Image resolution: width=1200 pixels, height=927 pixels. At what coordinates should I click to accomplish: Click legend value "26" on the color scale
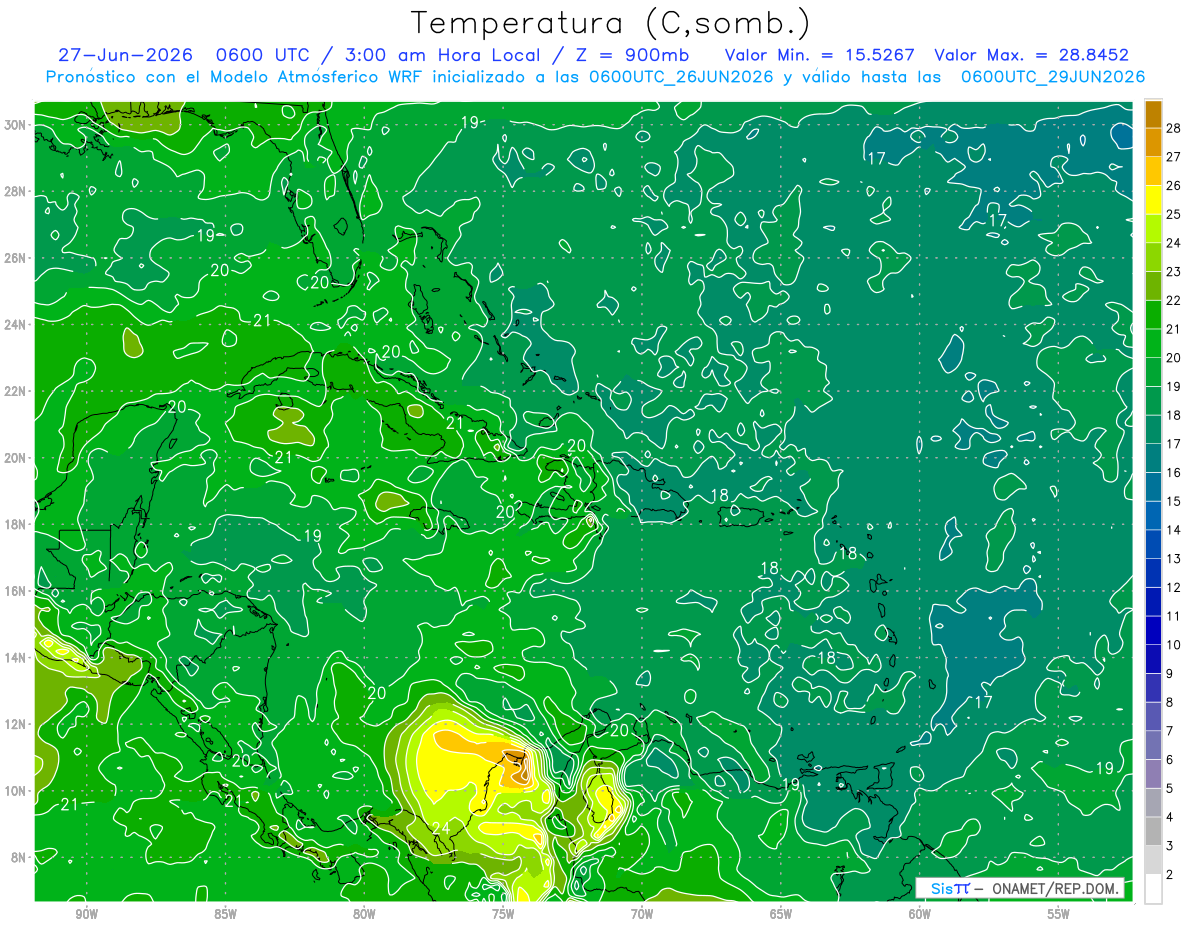(x=1173, y=185)
